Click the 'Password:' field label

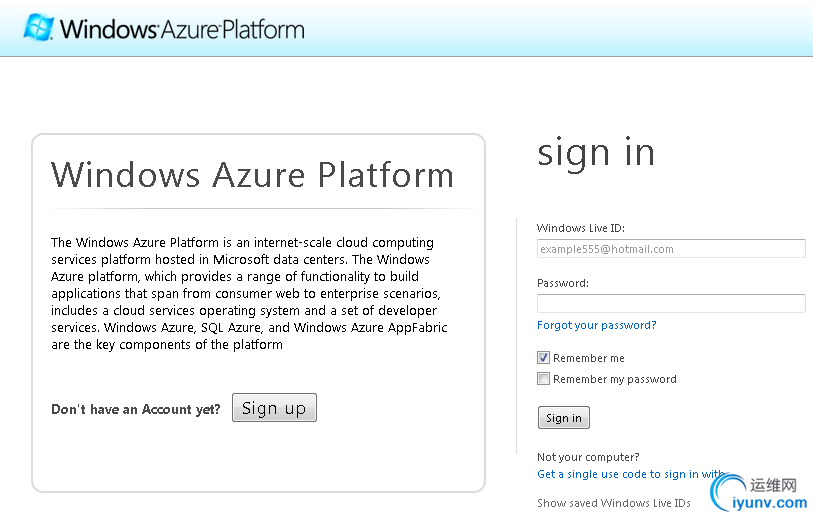click(x=562, y=283)
